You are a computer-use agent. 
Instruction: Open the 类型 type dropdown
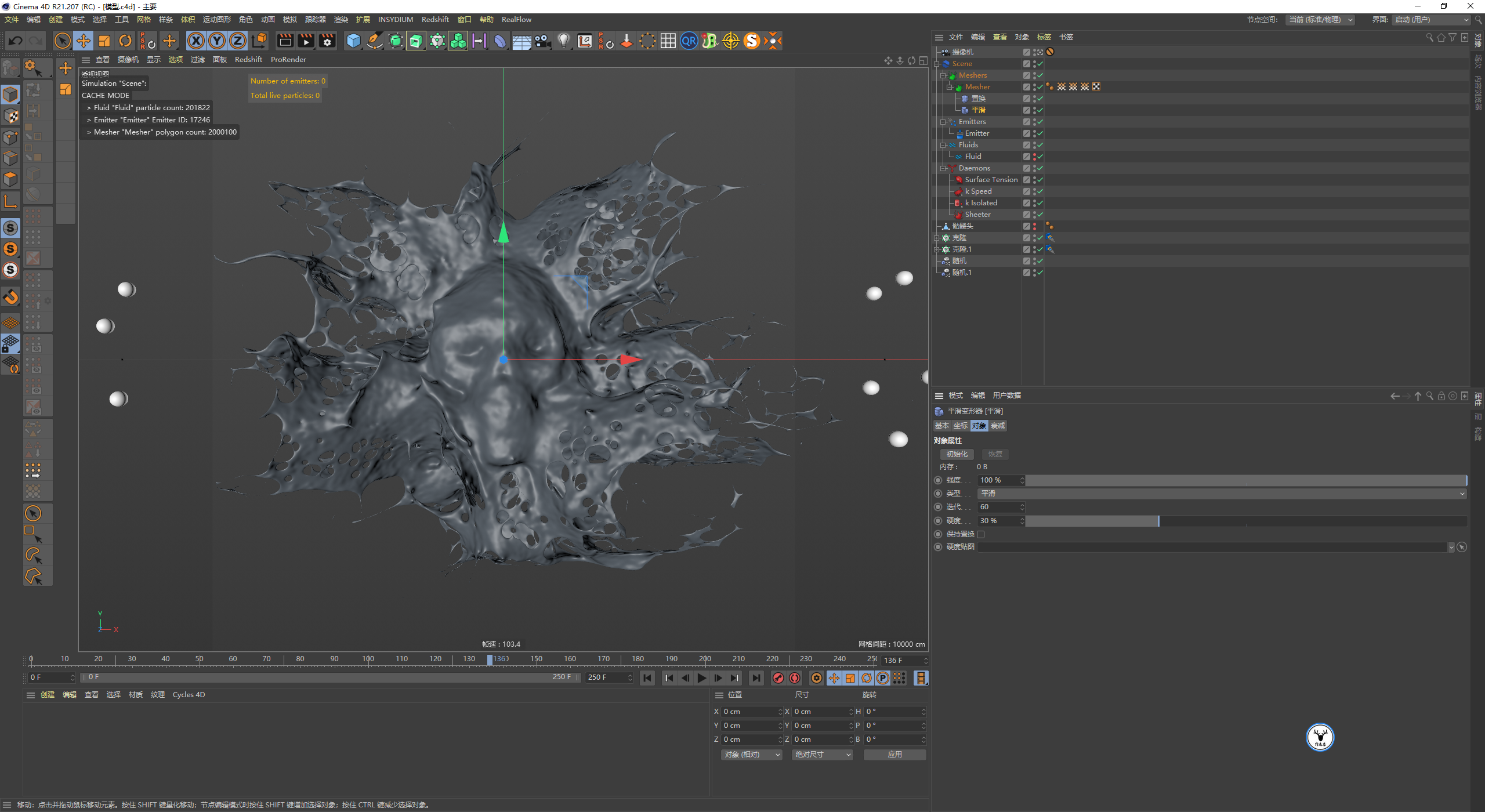pos(1222,494)
